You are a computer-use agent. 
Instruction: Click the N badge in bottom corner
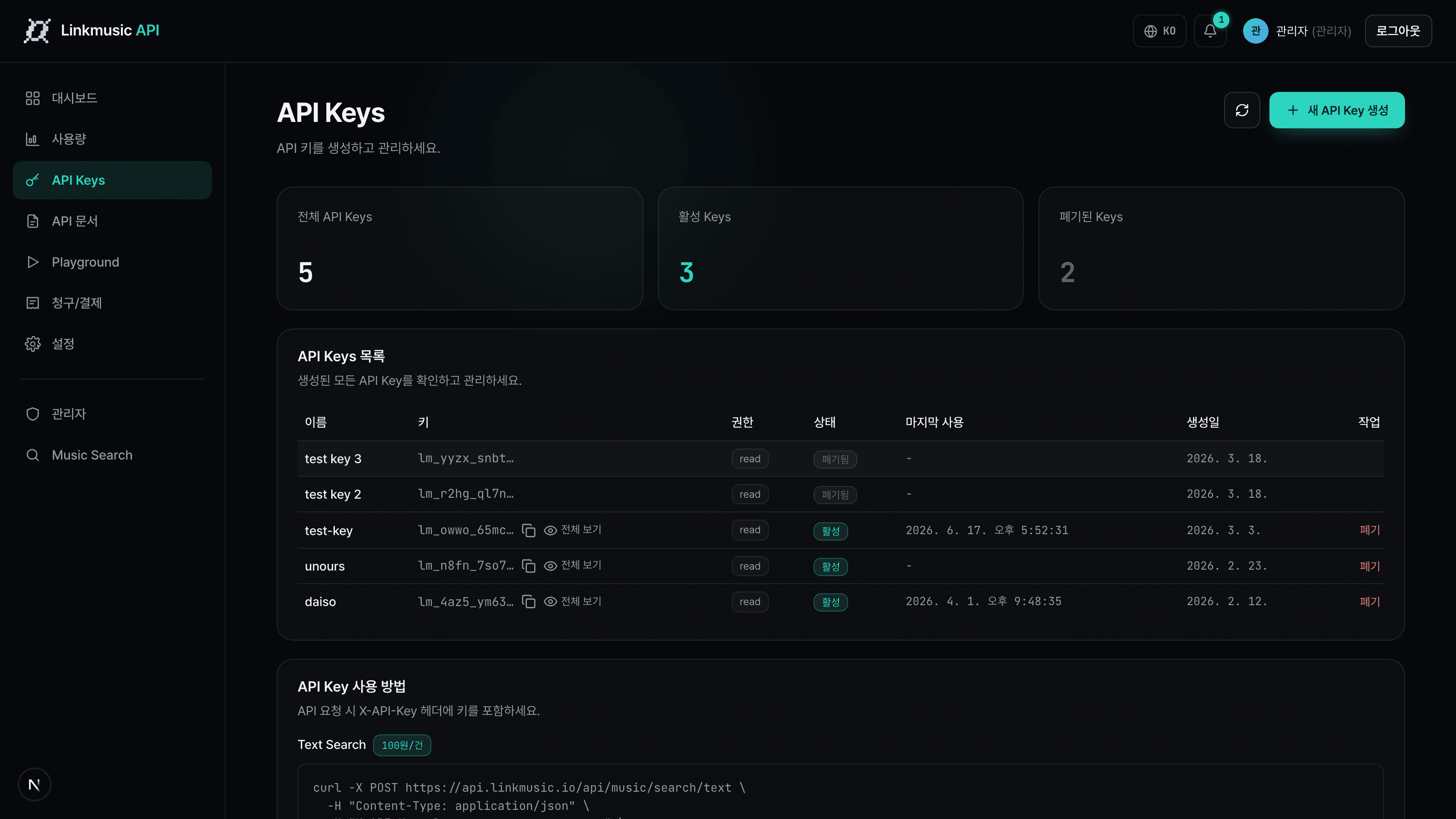click(x=34, y=784)
